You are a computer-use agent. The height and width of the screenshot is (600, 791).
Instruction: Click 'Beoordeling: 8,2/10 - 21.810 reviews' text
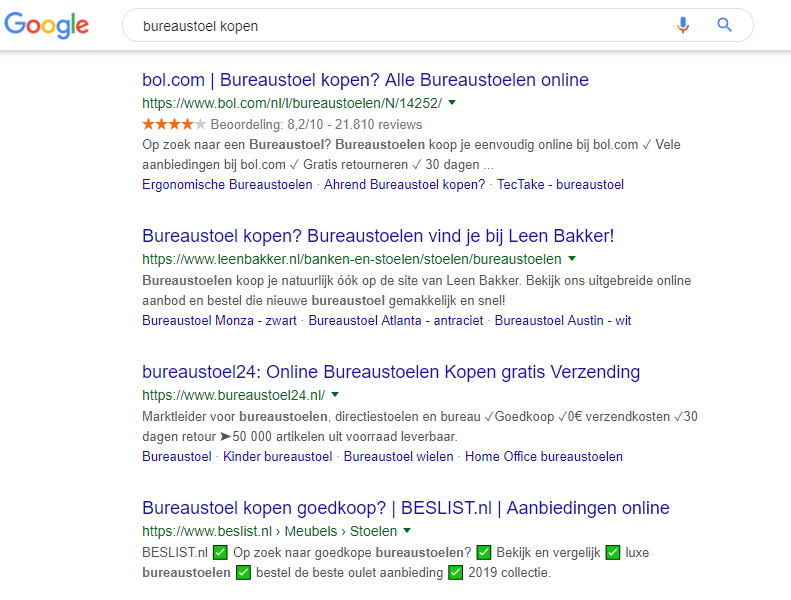tap(316, 124)
